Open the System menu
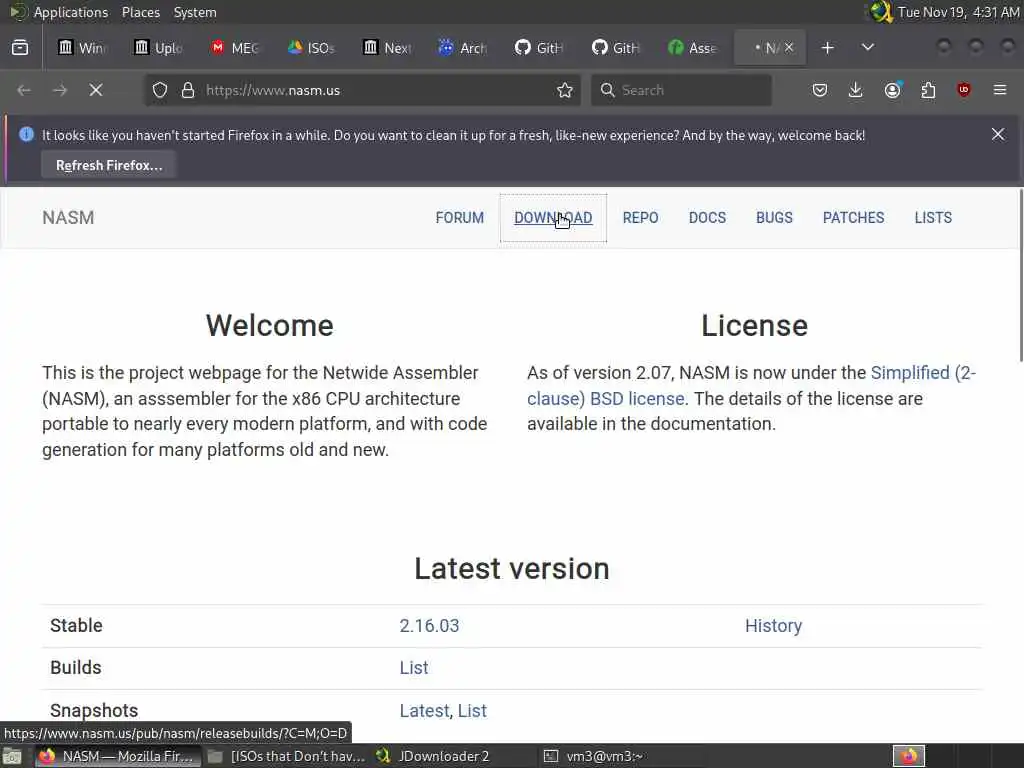 (x=195, y=12)
